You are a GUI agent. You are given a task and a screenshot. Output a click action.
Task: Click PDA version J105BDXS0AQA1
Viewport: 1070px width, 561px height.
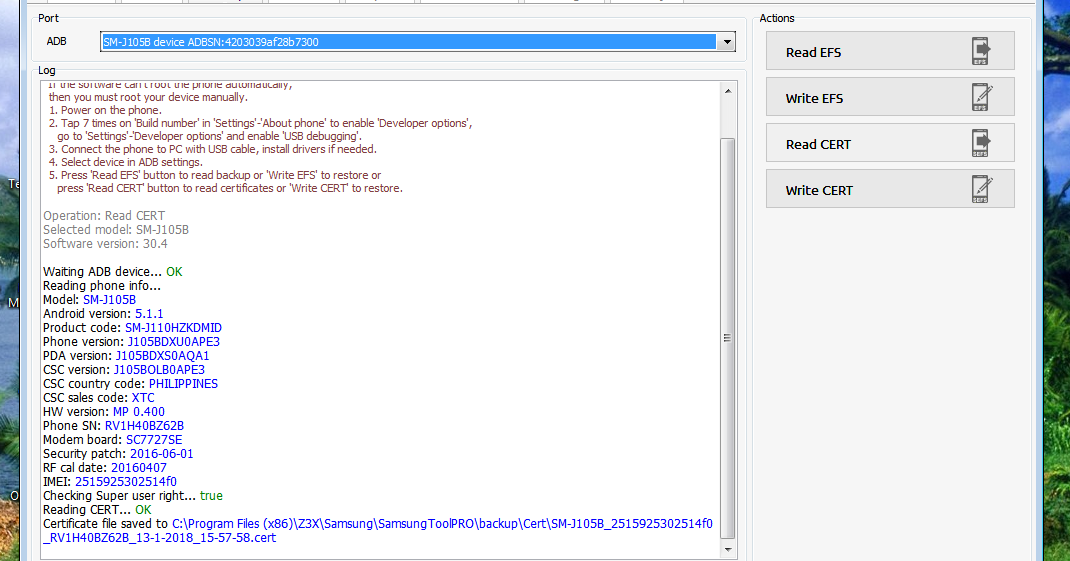[x=162, y=356]
